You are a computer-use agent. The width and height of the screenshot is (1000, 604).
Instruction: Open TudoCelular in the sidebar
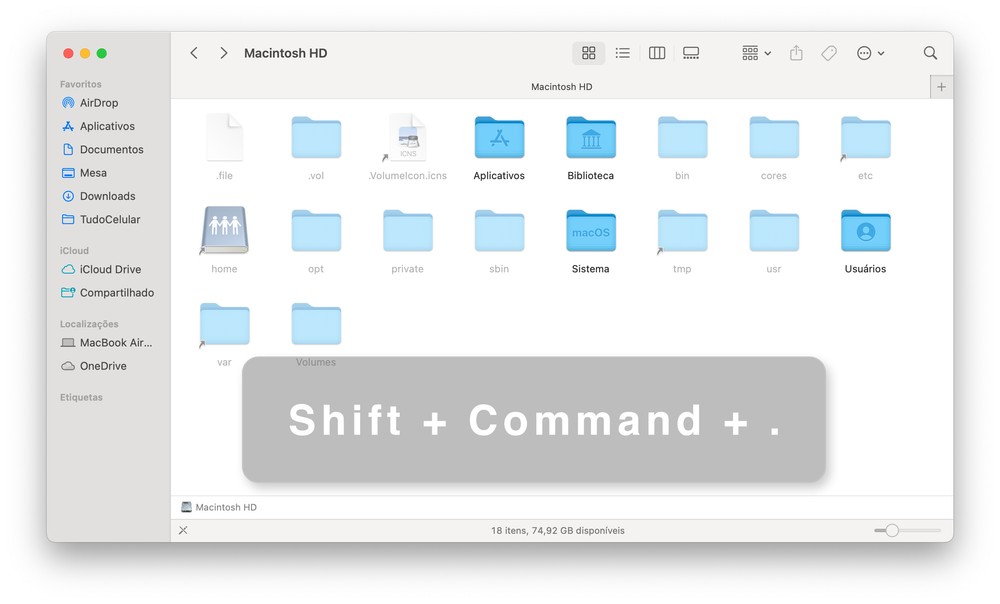[x=101, y=219]
